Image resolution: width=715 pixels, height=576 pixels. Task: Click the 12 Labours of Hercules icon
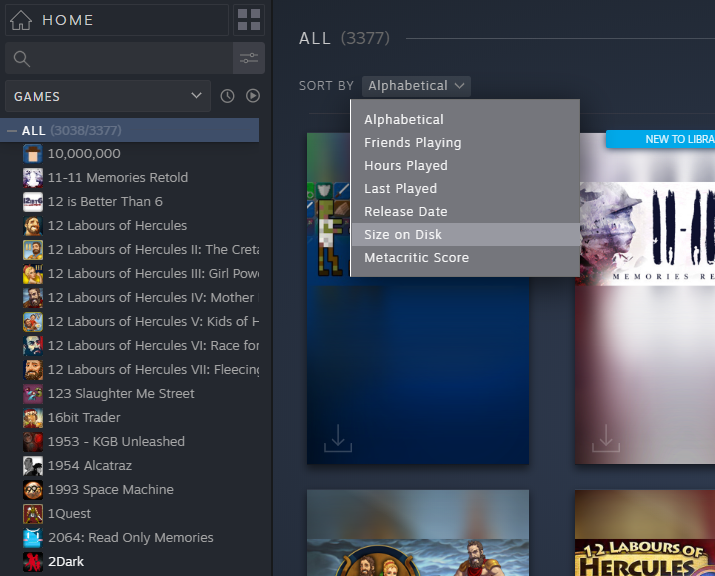click(x=33, y=226)
